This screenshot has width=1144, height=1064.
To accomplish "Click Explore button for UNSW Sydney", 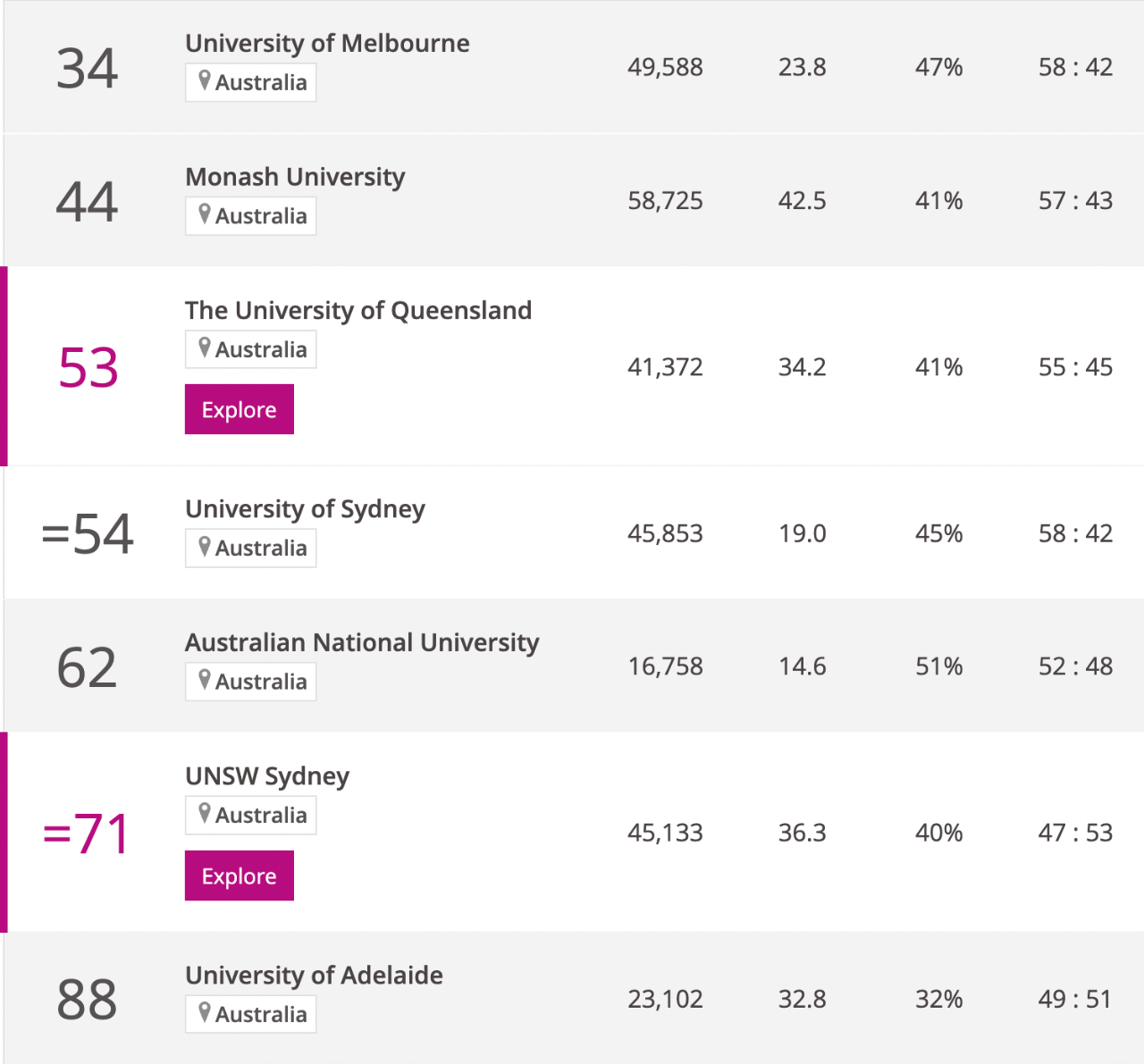I will point(240,875).
